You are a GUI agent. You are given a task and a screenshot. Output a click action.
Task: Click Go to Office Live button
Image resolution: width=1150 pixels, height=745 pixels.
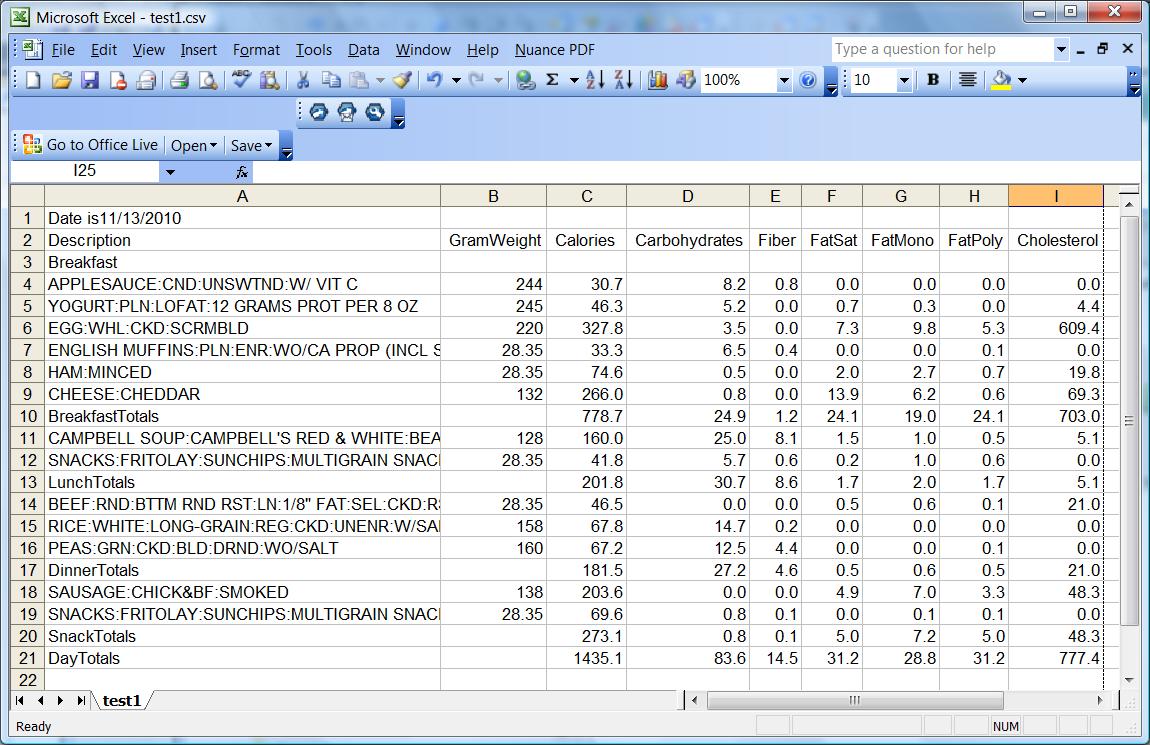point(91,145)
